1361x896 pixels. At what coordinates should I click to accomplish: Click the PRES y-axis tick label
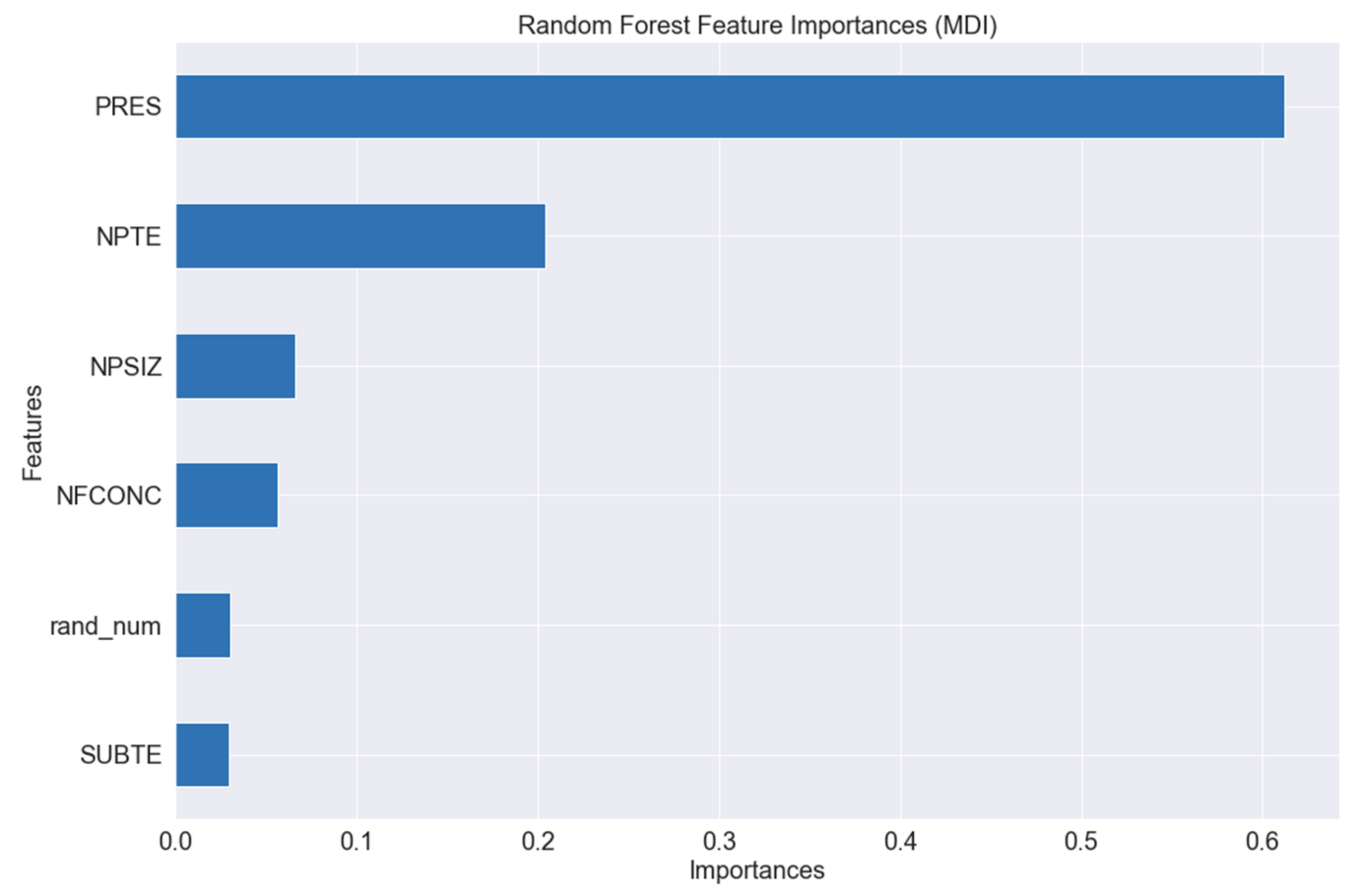[128, 107]
